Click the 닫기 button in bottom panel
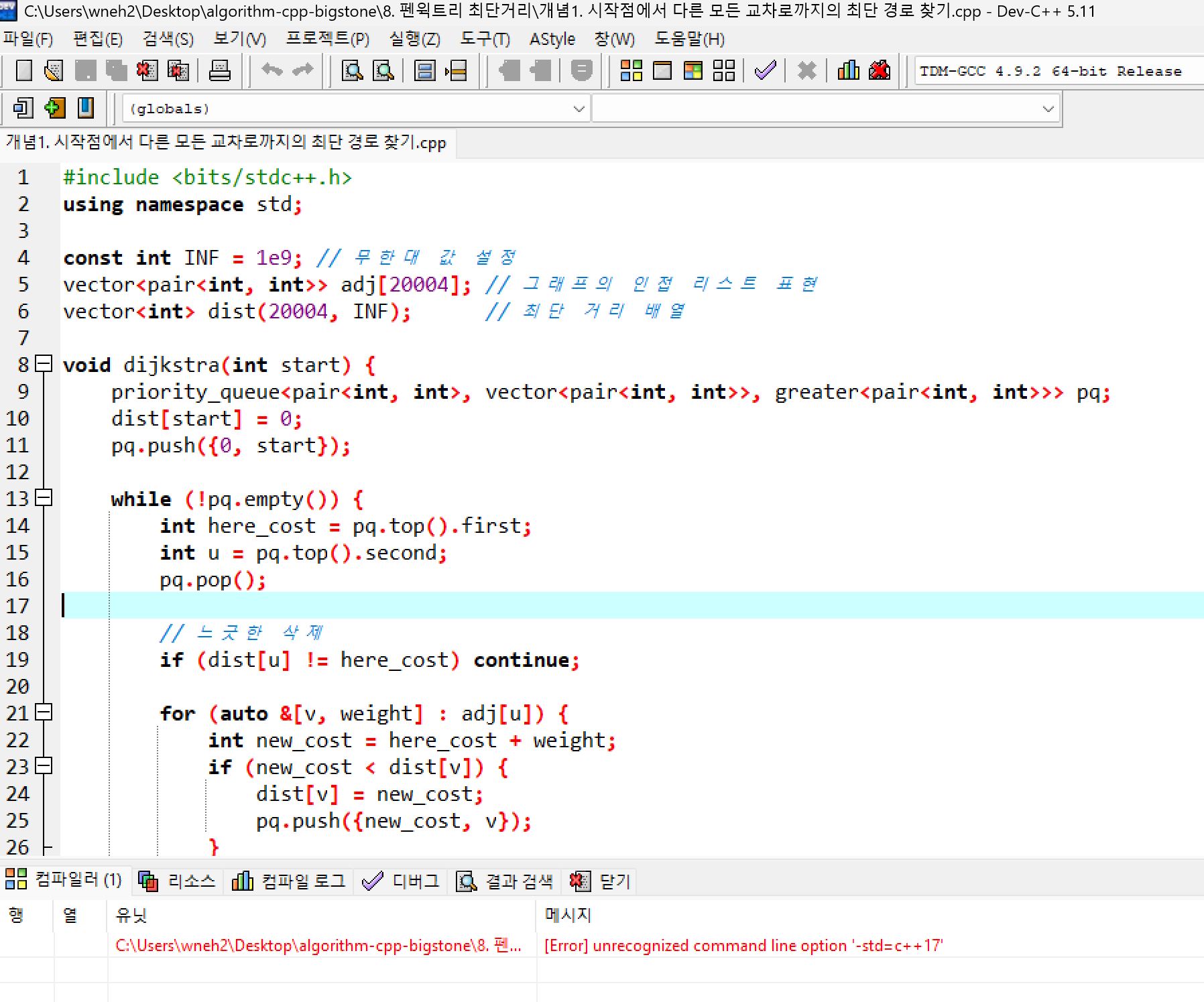The height and width of the screenshot is (1002, 1204). (x=600, y=881)
